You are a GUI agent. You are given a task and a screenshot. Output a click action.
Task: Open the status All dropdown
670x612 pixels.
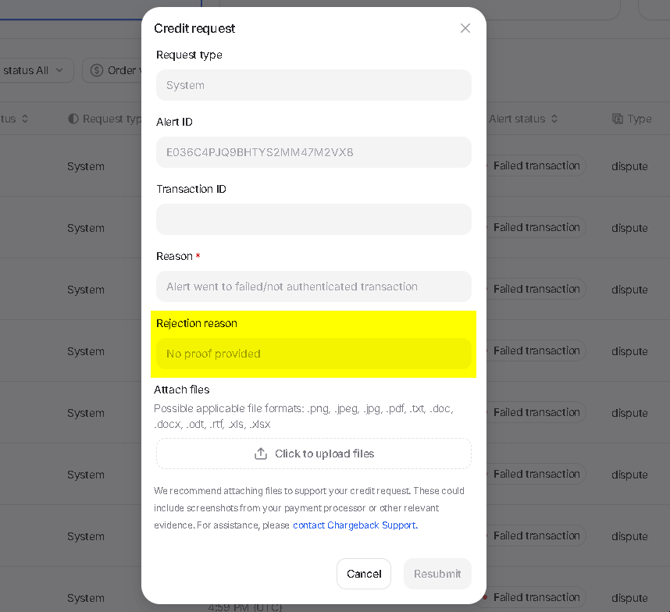(x=33, y=70)
